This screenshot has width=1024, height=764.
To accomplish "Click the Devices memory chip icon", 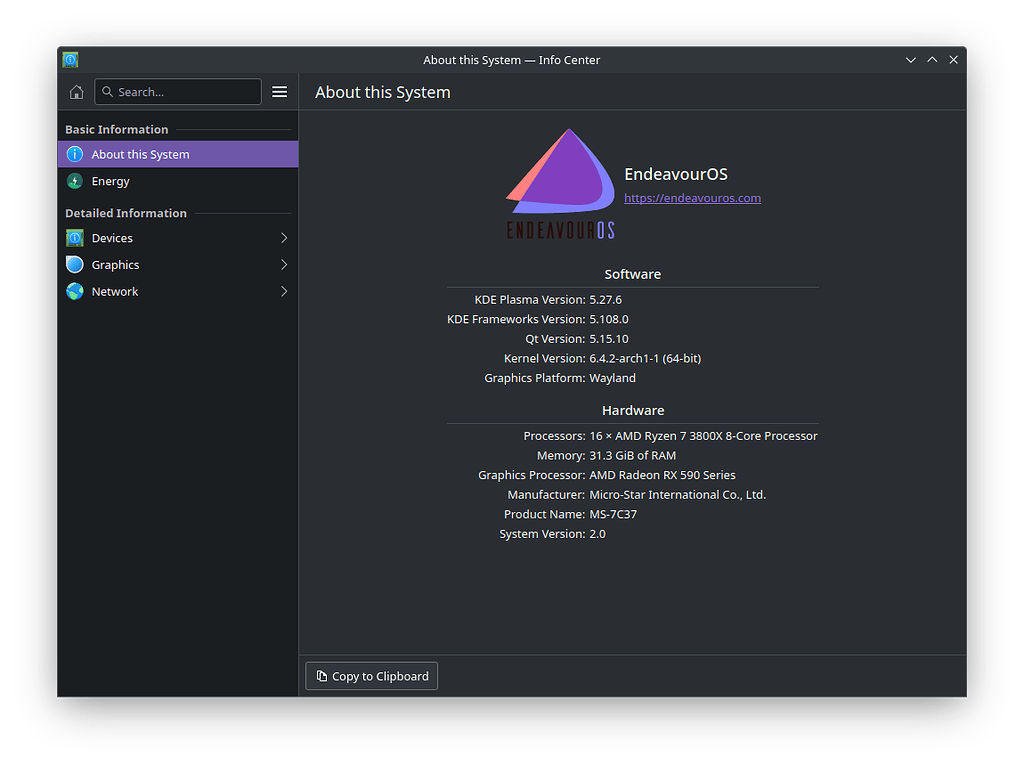I will pos(77,238).
